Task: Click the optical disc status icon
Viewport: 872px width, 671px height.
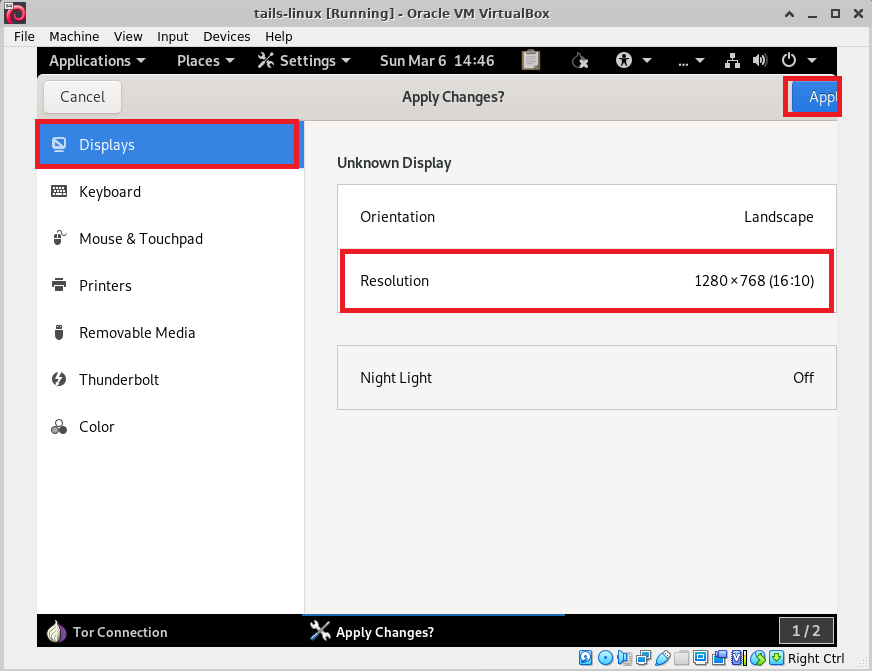Action: click(605, 658)
